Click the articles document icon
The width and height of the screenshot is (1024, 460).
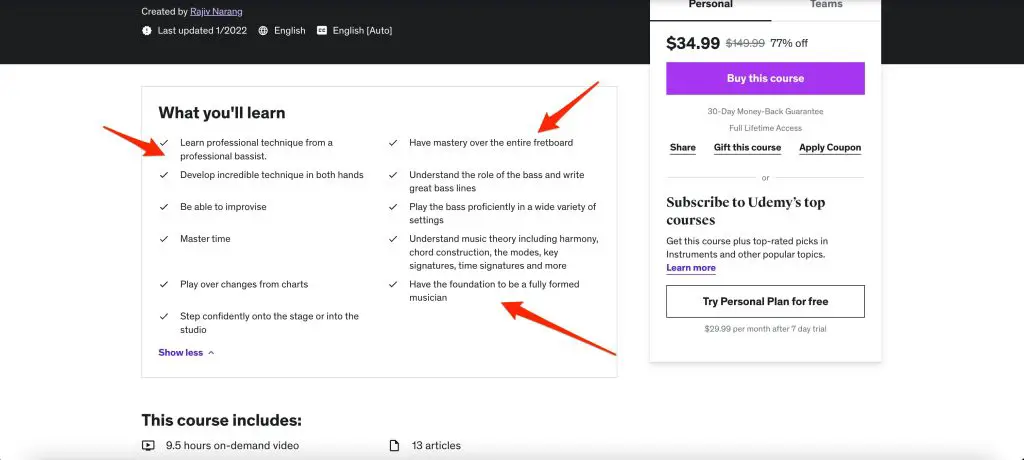(x=394, y=446)
